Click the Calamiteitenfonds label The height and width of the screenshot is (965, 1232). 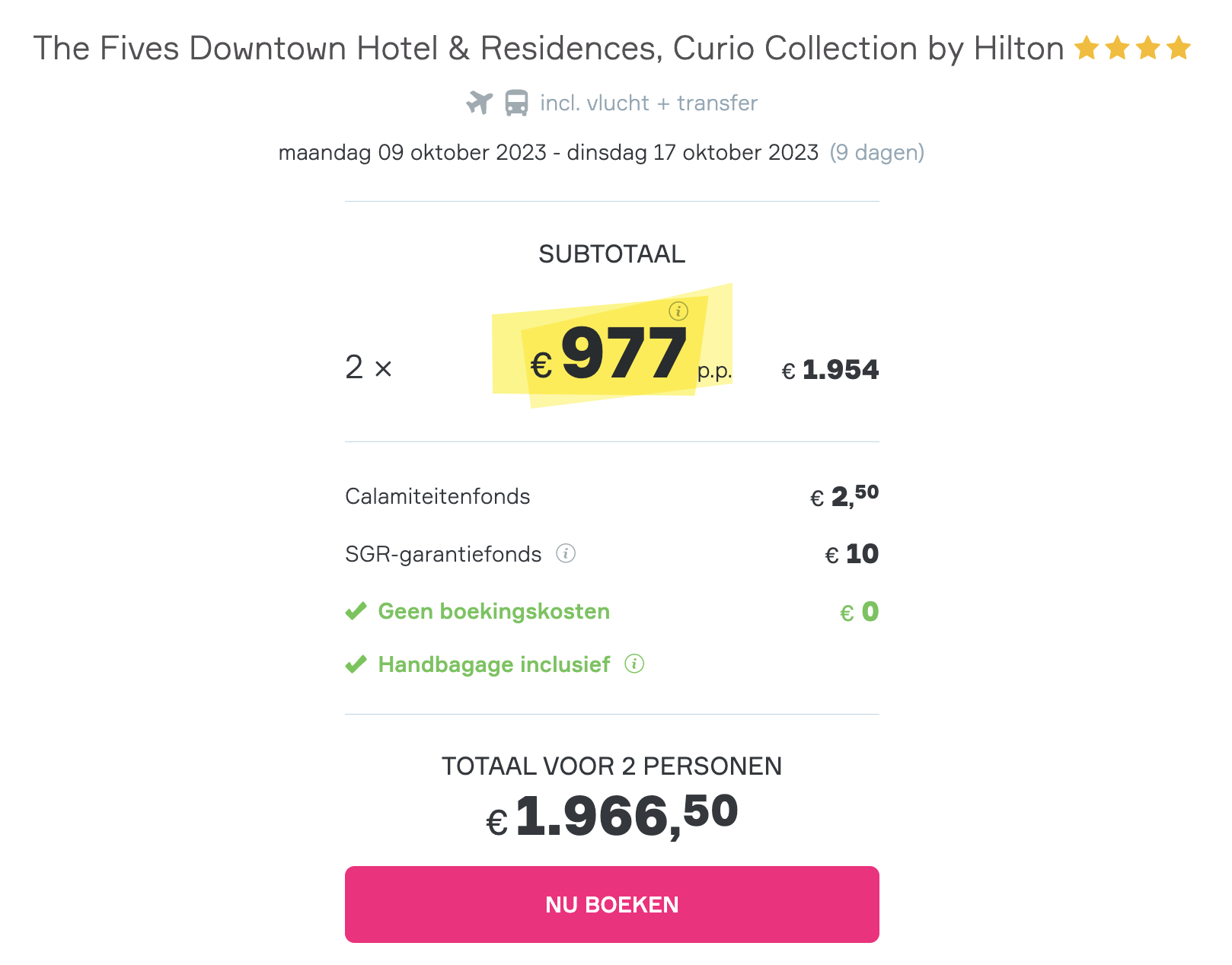tap(438, 496)
